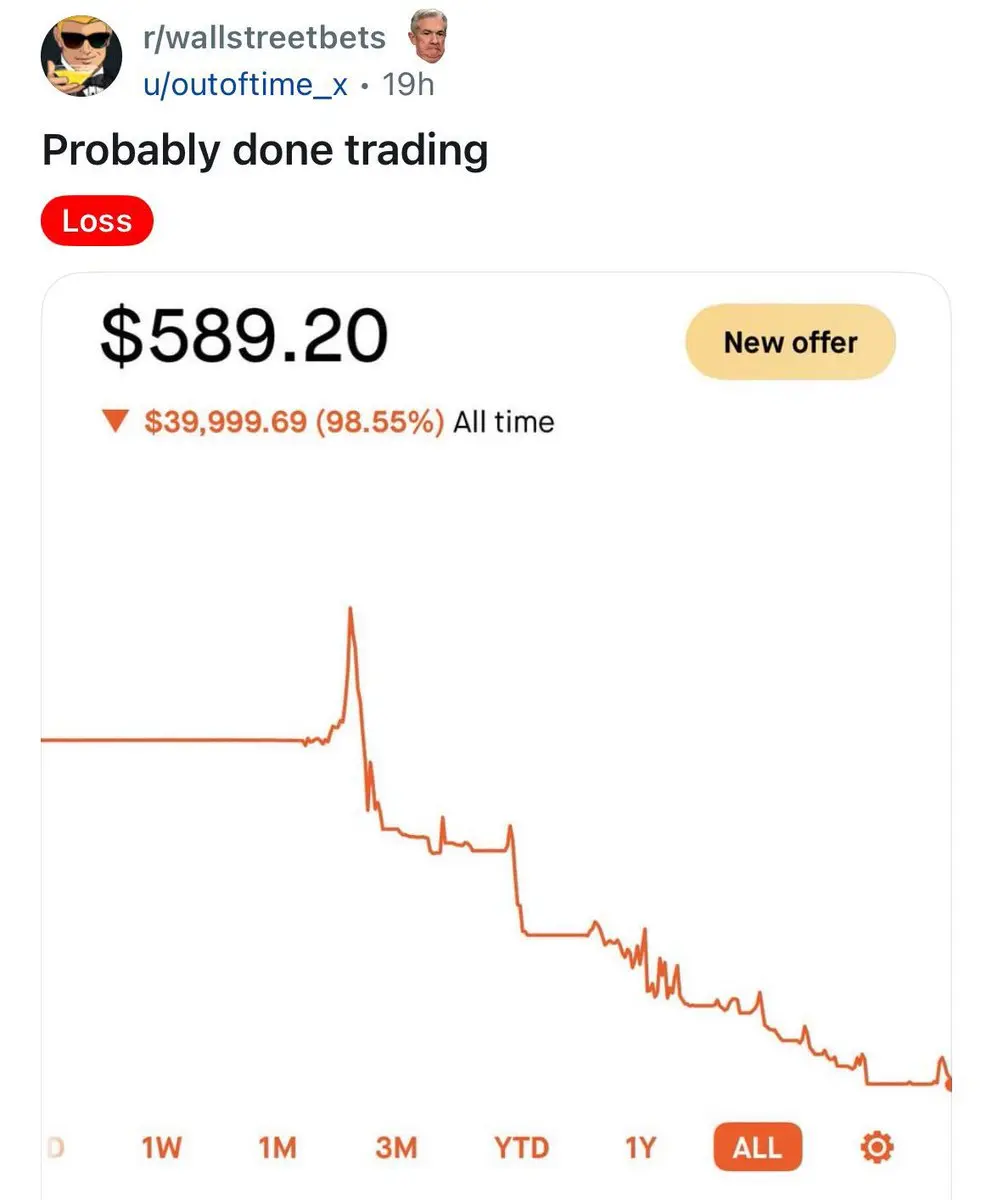Select the highlighted ALL range tab

(x=757, y=1147)
